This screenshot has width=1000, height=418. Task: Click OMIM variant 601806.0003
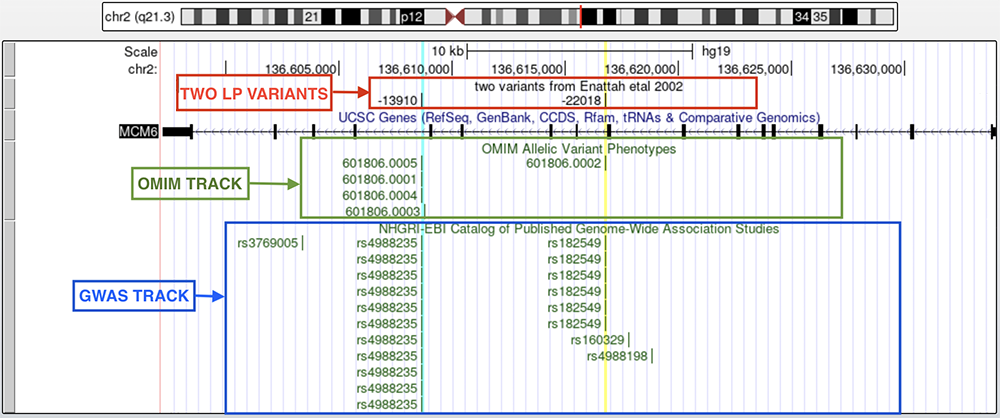tap(381, 211)
